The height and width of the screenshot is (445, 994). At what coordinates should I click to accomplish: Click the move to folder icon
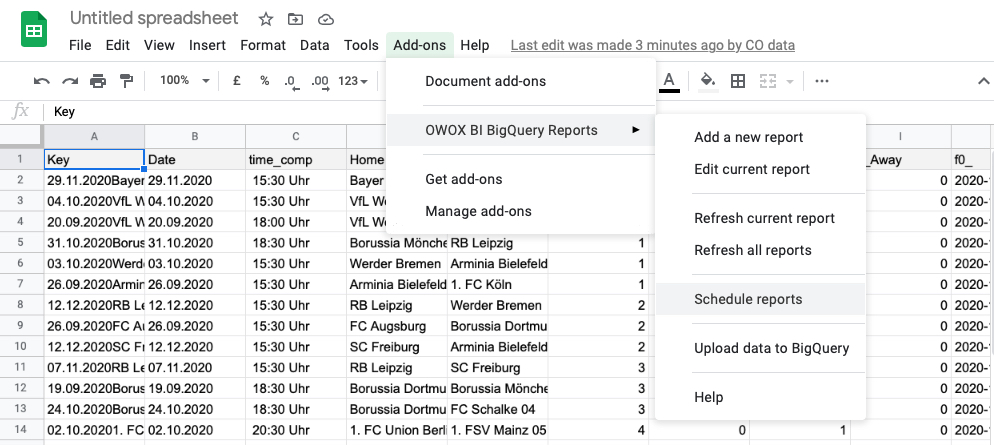[295, 19]
